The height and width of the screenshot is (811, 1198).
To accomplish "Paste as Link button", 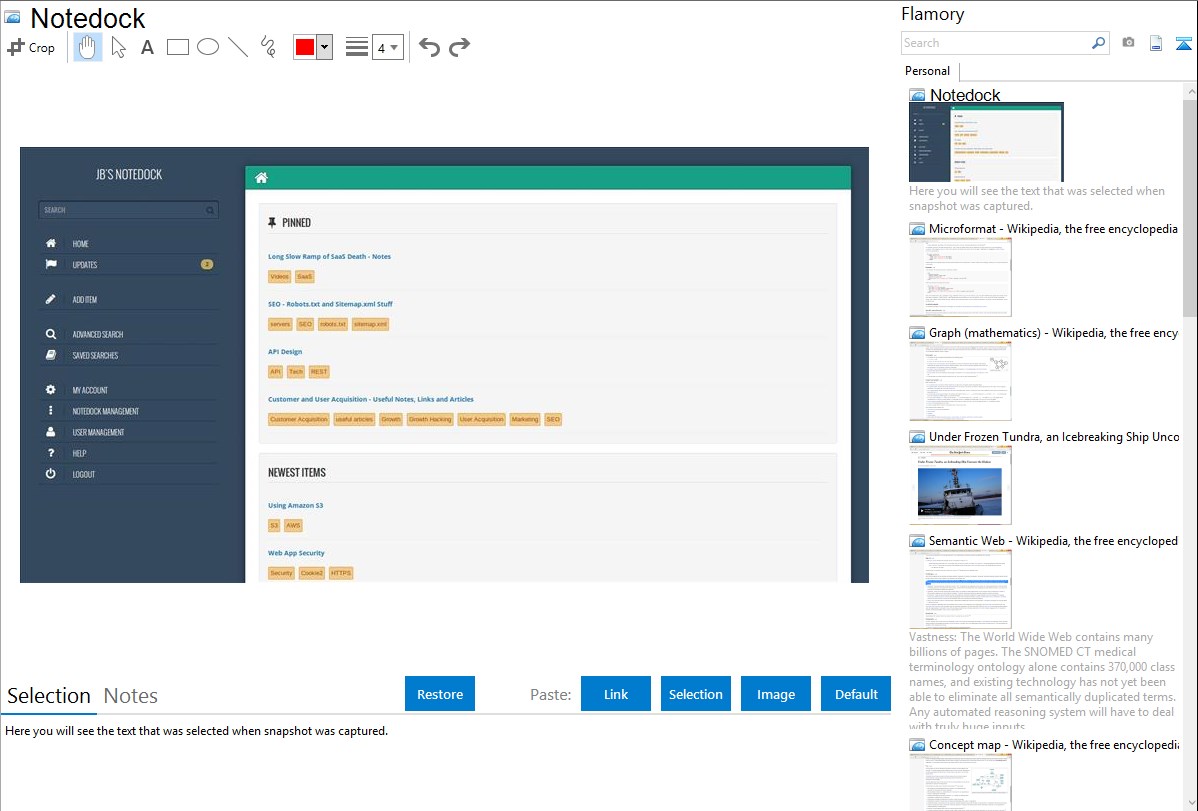I will tap(616, 694).
